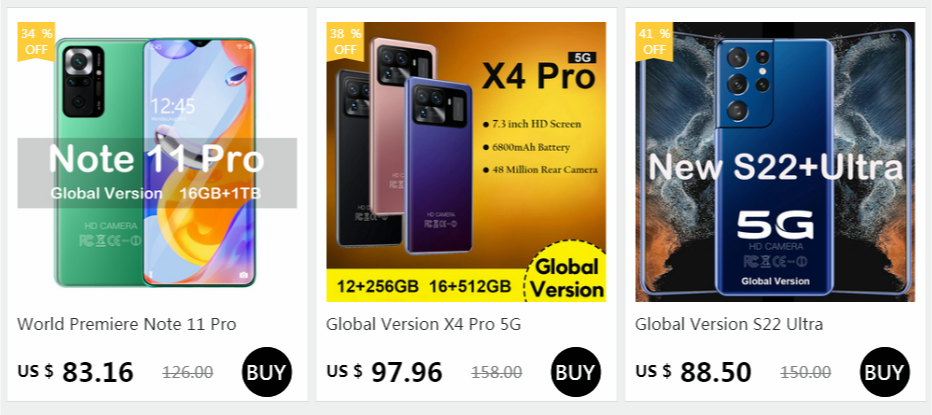932x415 pixels.
Task: Open Global Version S22 Ultra title link
Action: (729, 324)
